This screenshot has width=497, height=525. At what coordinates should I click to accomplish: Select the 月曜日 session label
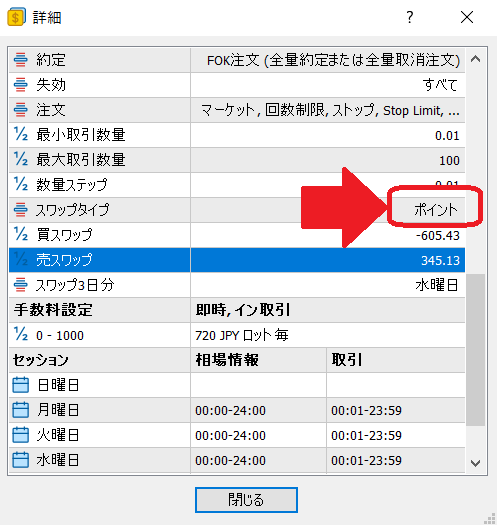[58, 410]
